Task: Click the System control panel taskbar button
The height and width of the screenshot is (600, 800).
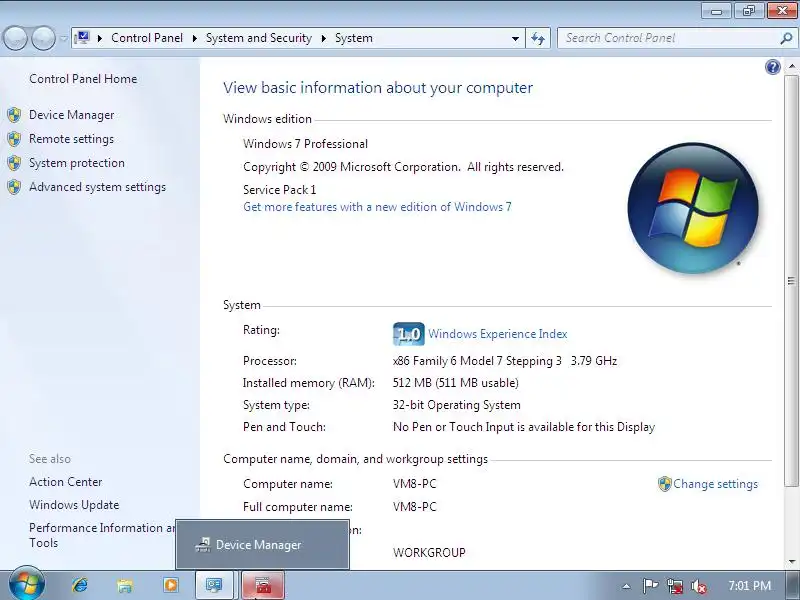Action: click(214, 585)
